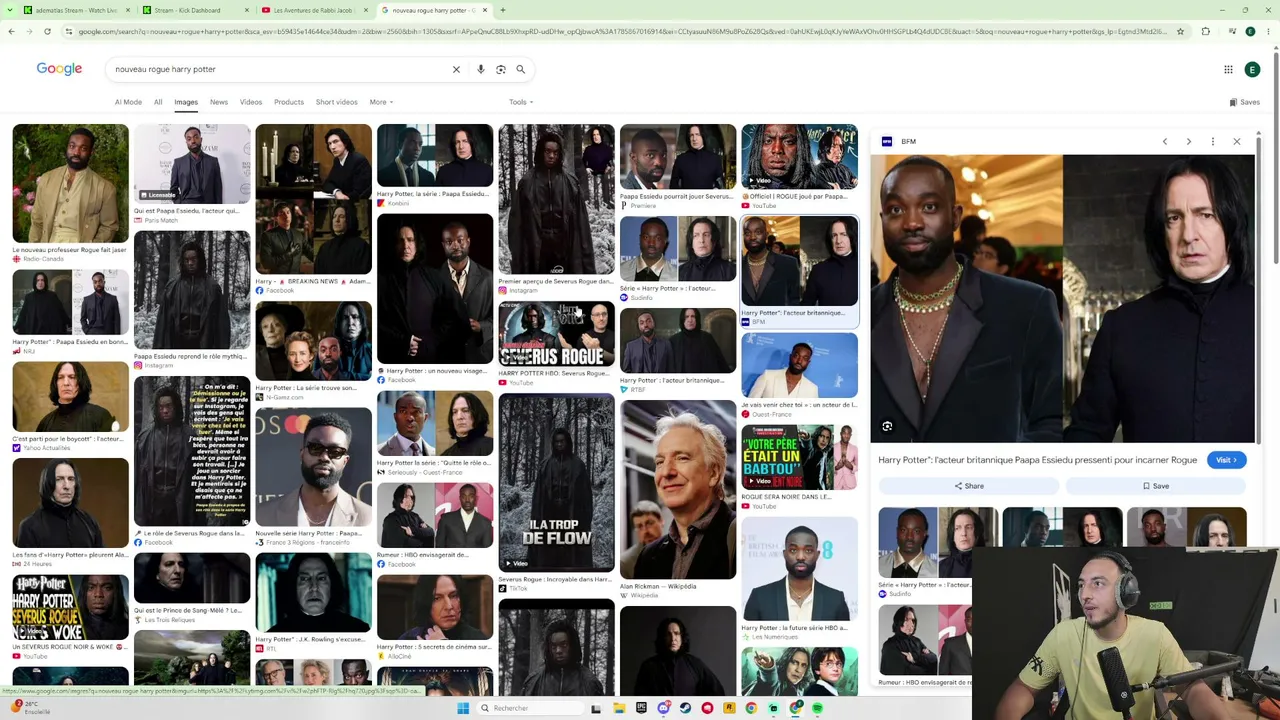Viewport: 1280px width, 720px height.
Task: Open a new browser tab
Action: [x=503, y=10]
